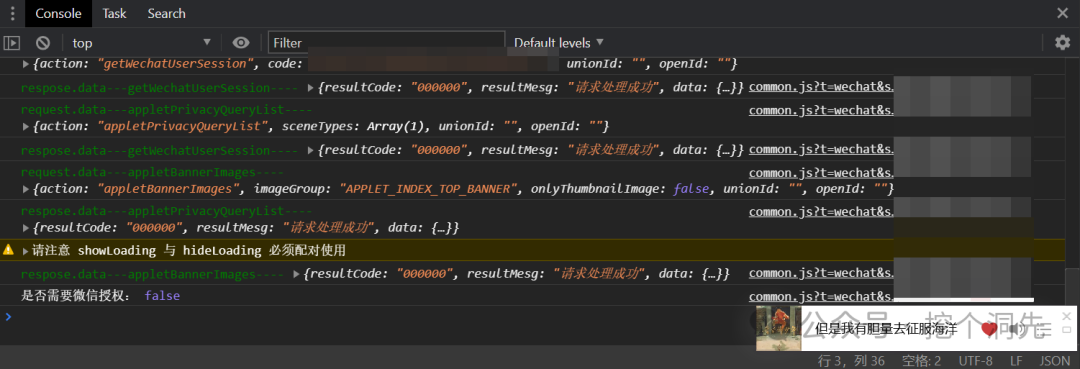Viewport: 1080px width, 369px height.
Task: Expand the appletBannerImages action object
Action: (26, 189)
